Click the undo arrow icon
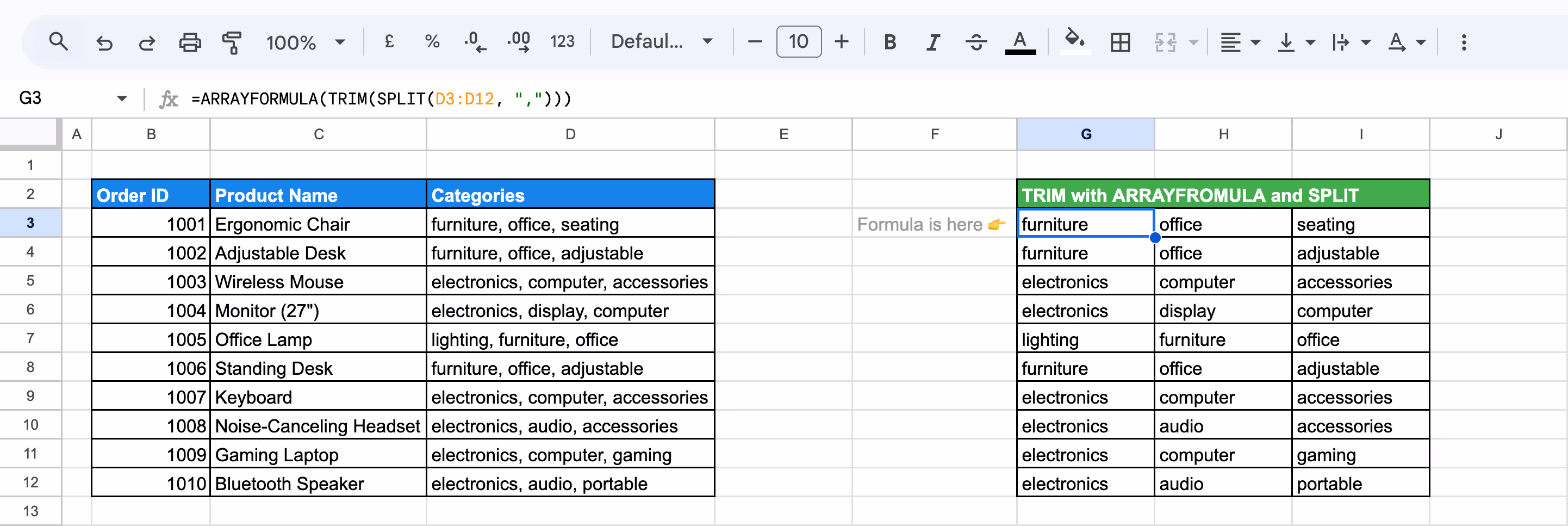 click(x=104, y=42)
